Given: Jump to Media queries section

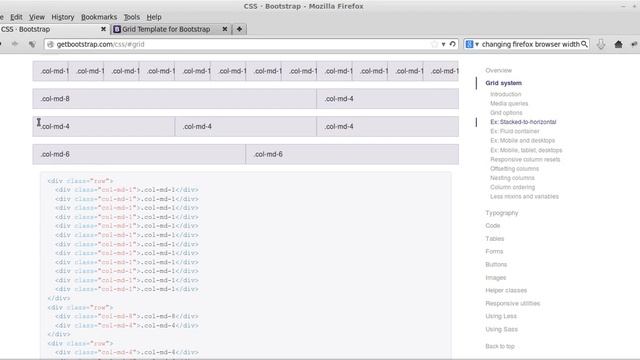Looking at the screenshot, I should pos(509,104).
